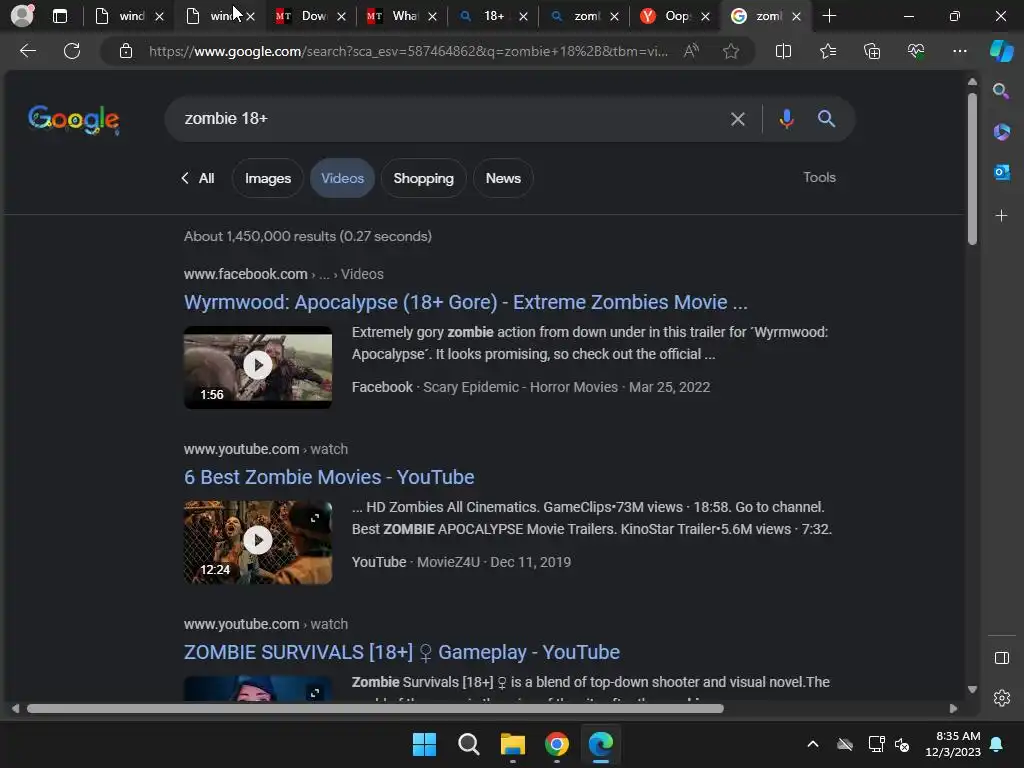Go back with the browser back arrow

(27, 51)
